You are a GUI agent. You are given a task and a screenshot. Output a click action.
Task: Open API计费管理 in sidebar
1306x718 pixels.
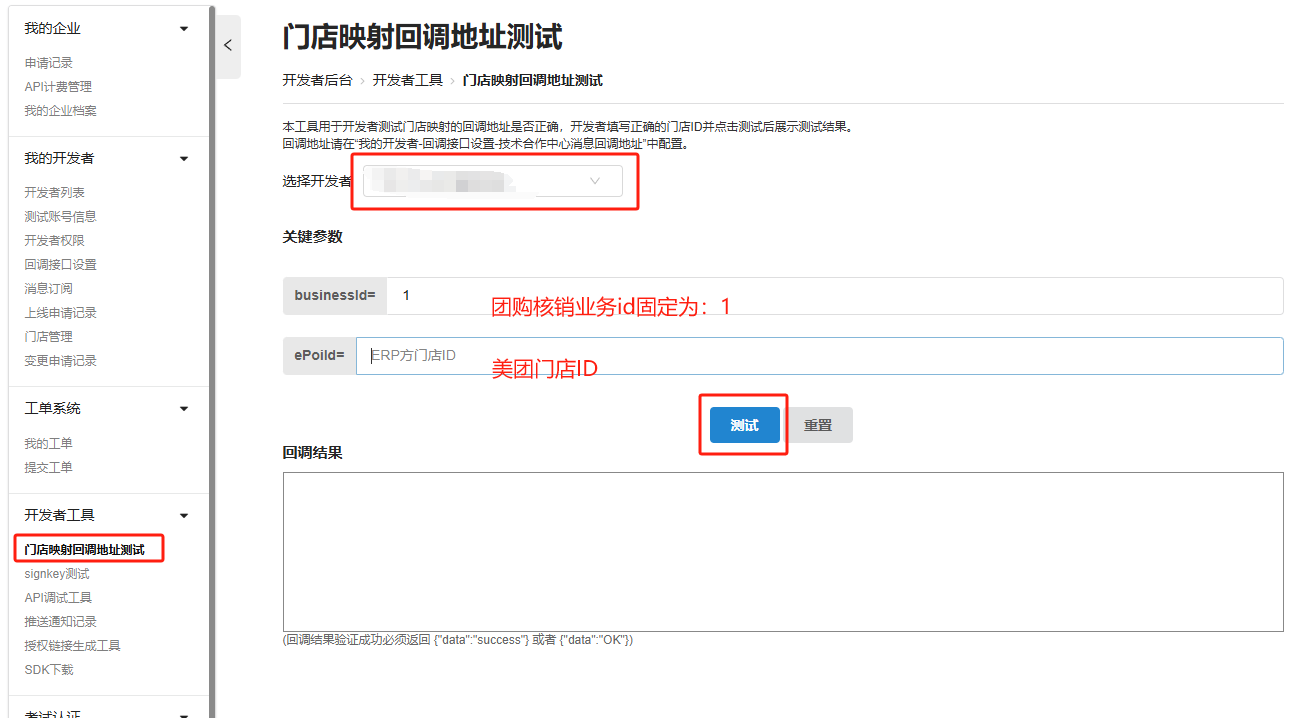tap(58, 87)
